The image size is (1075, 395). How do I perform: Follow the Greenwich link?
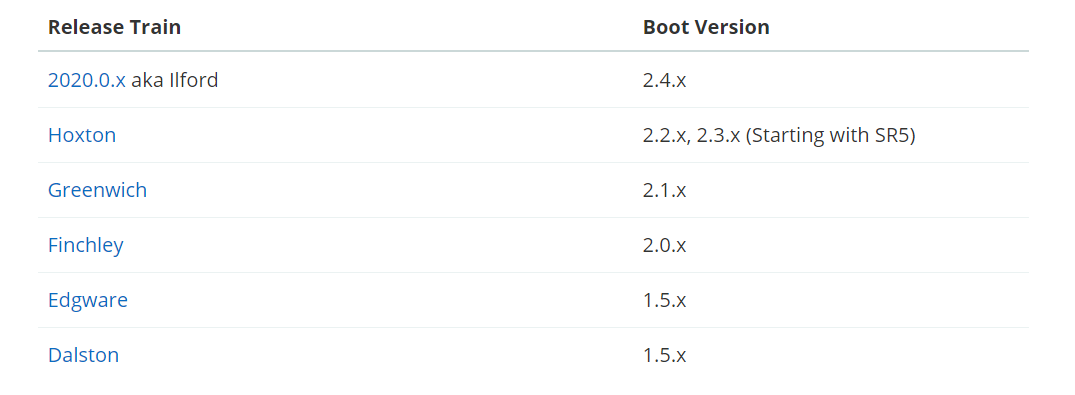97,190
